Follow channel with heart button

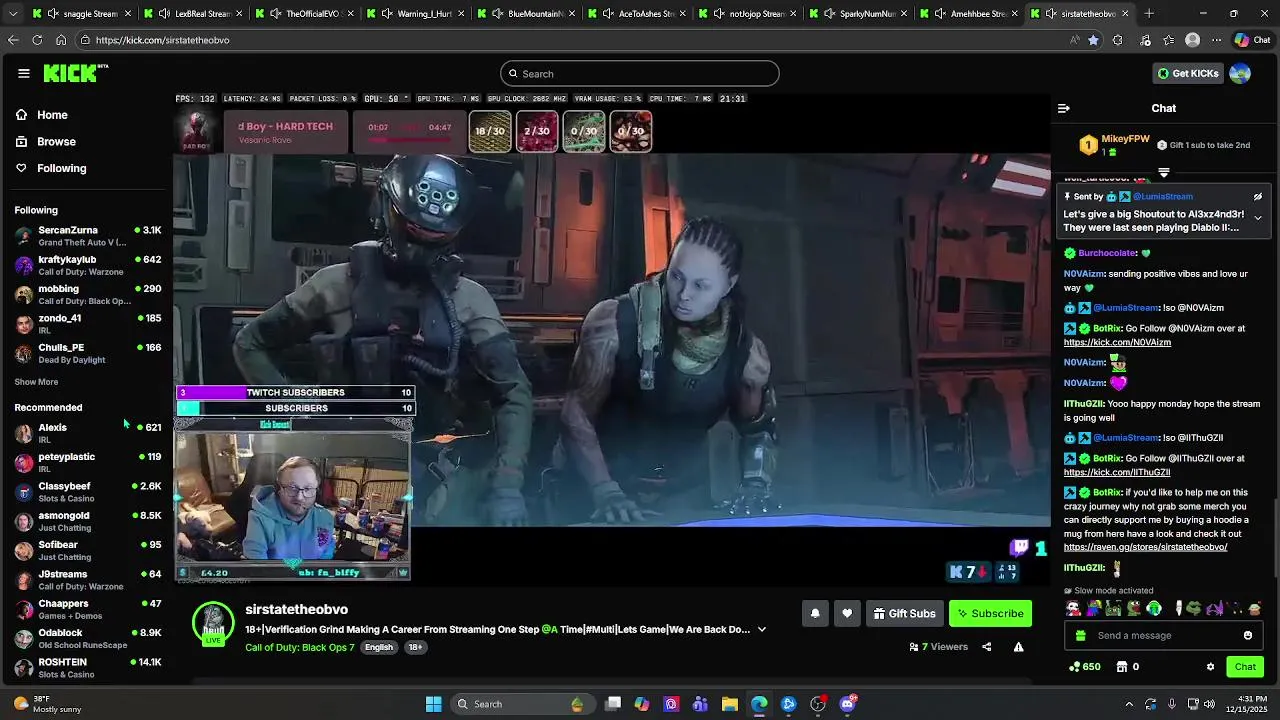click(847, 613)
